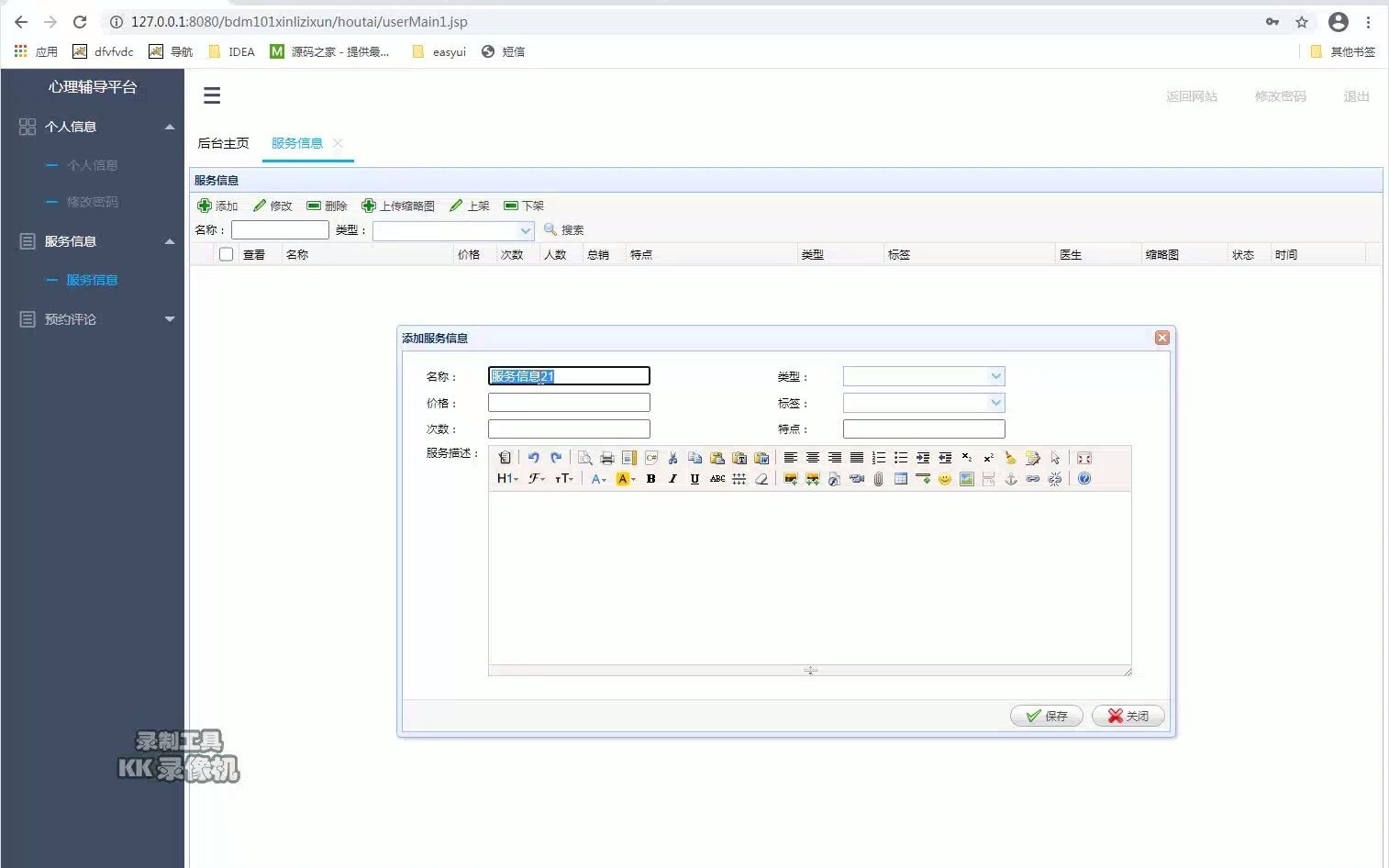Attach a file via the paperclip icon

click(x=879, y=479)
